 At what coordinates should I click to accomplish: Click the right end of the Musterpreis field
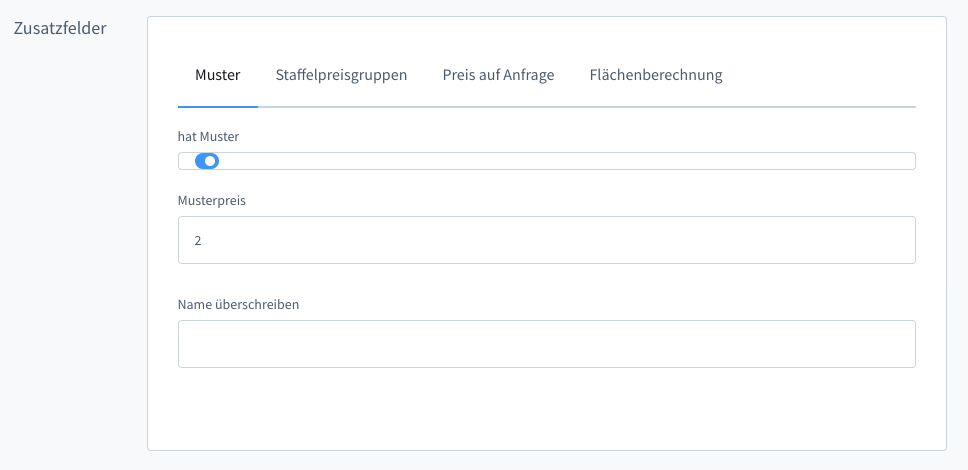[896, 240]
